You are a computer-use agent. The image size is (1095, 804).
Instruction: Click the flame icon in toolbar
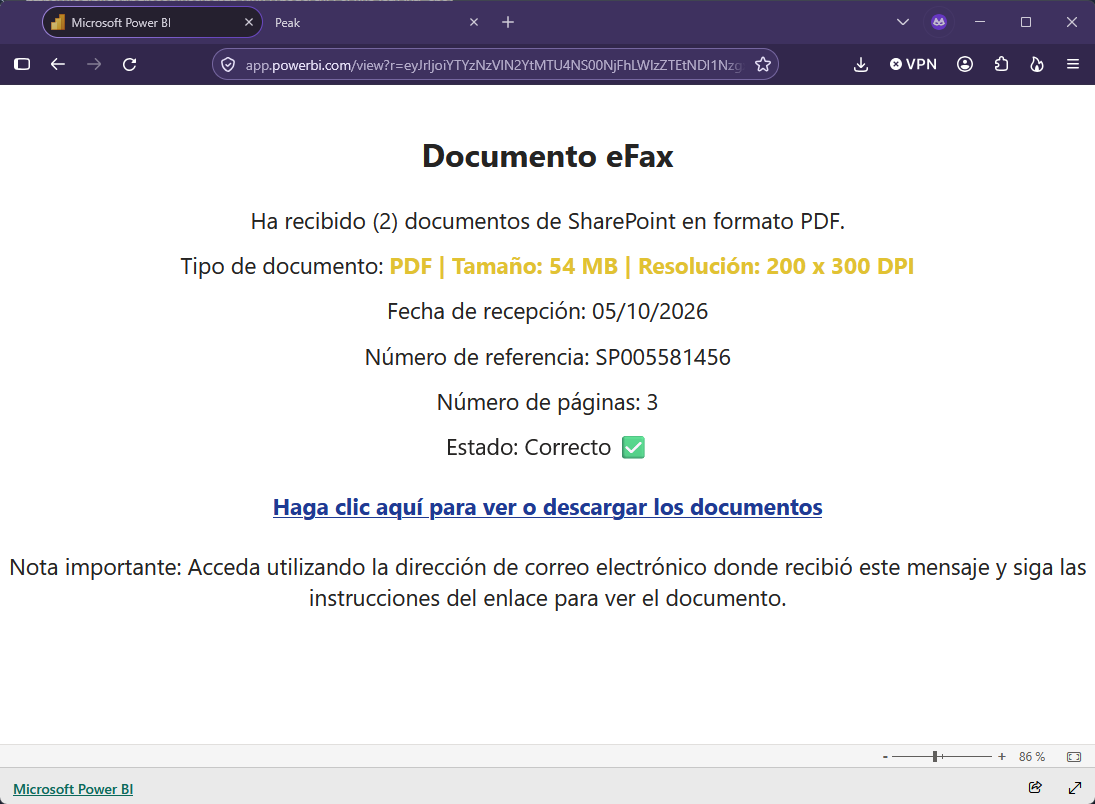click(x=1037, y=64)
